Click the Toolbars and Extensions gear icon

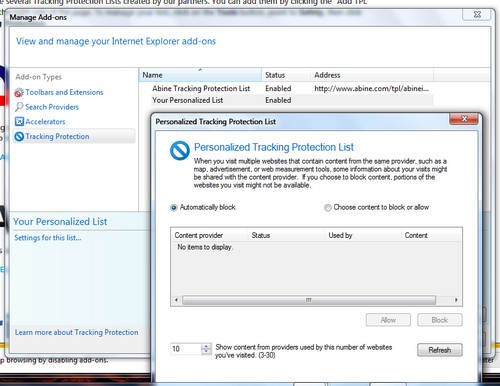19,92
